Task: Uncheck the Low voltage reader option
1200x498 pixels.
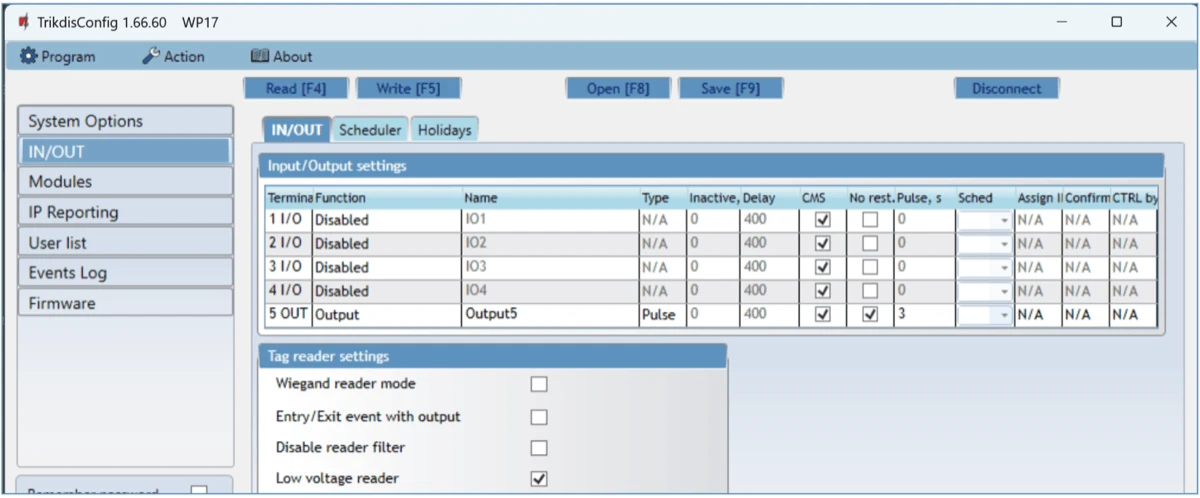Action: (x=539, y=479)
